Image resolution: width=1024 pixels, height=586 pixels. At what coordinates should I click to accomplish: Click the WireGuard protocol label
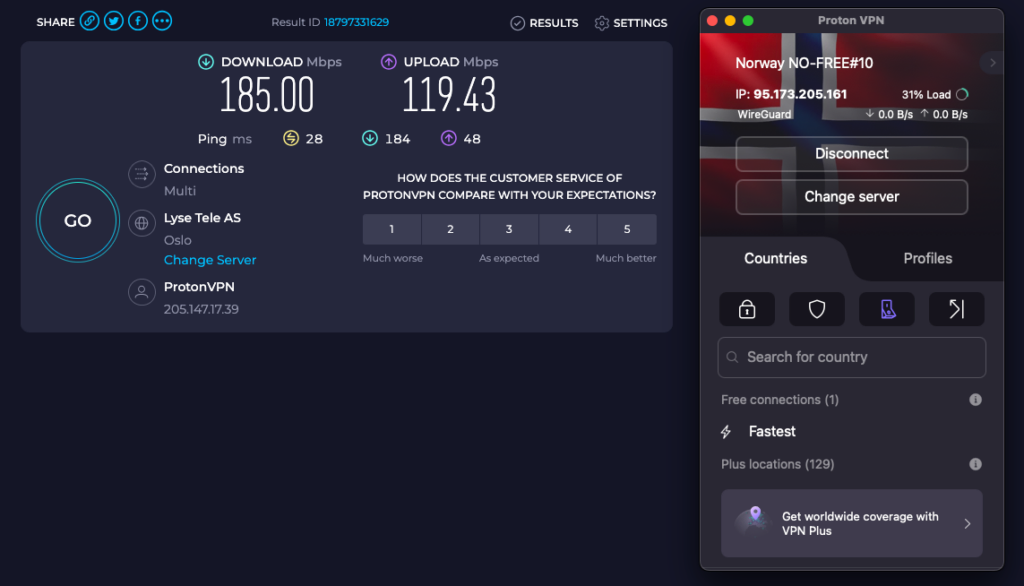tap(764, 114)
